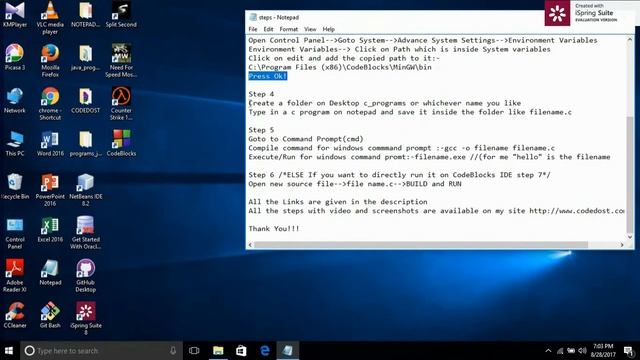Launch Git Bash desktop shortcut
640x360 pixels.
[x=50, y=315]
